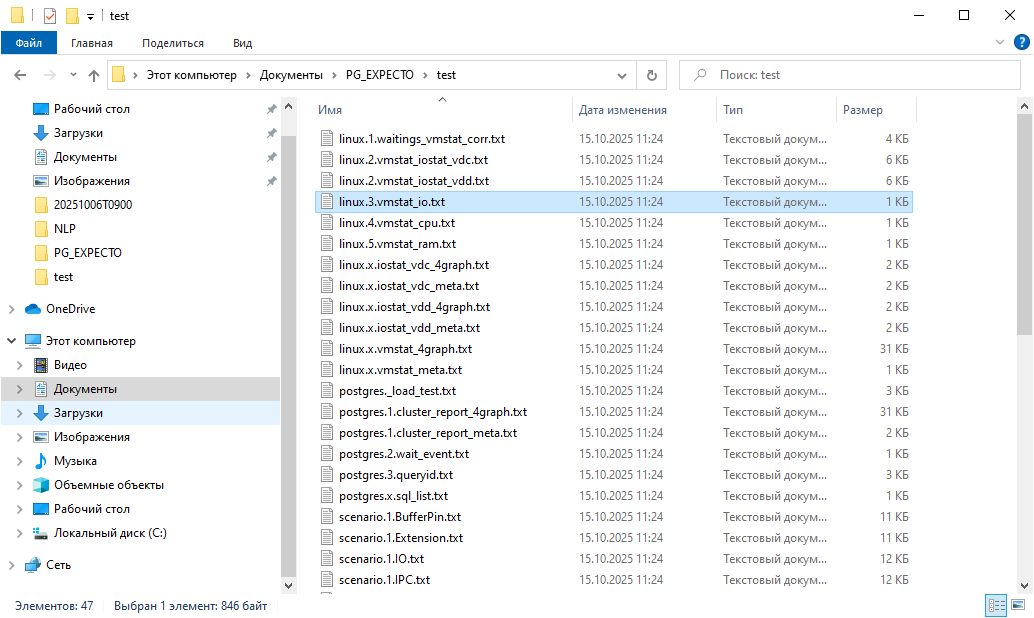Switch to the Вид ribbon tab

242,43
